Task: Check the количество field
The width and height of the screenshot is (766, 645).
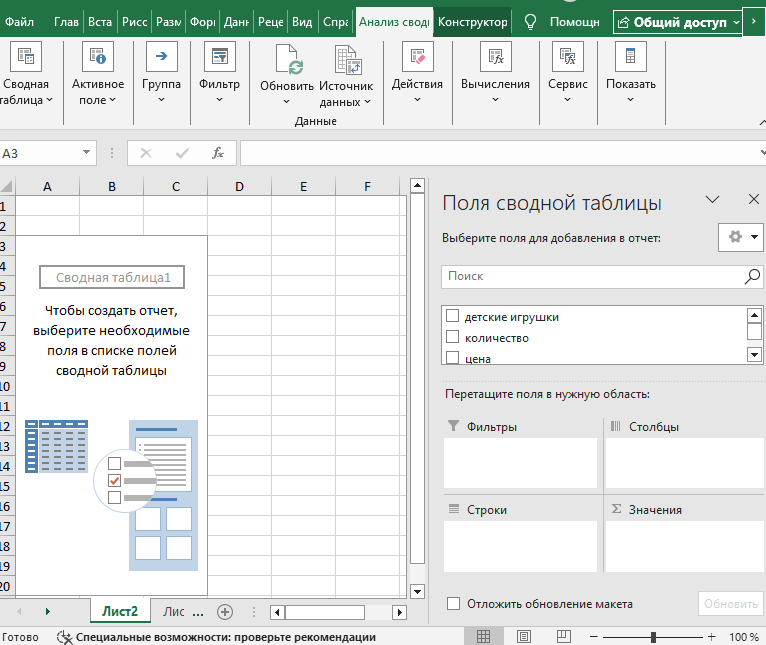Action: click(452, 337)
